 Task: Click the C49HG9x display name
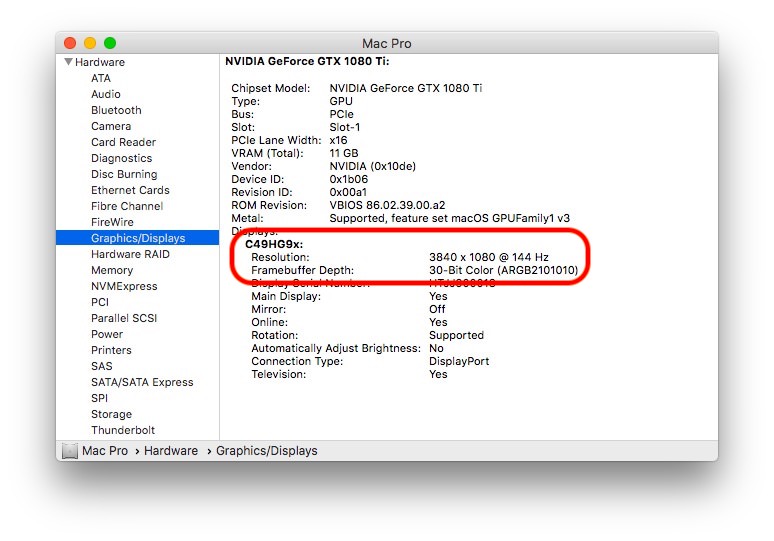click(x=274, y=244)
